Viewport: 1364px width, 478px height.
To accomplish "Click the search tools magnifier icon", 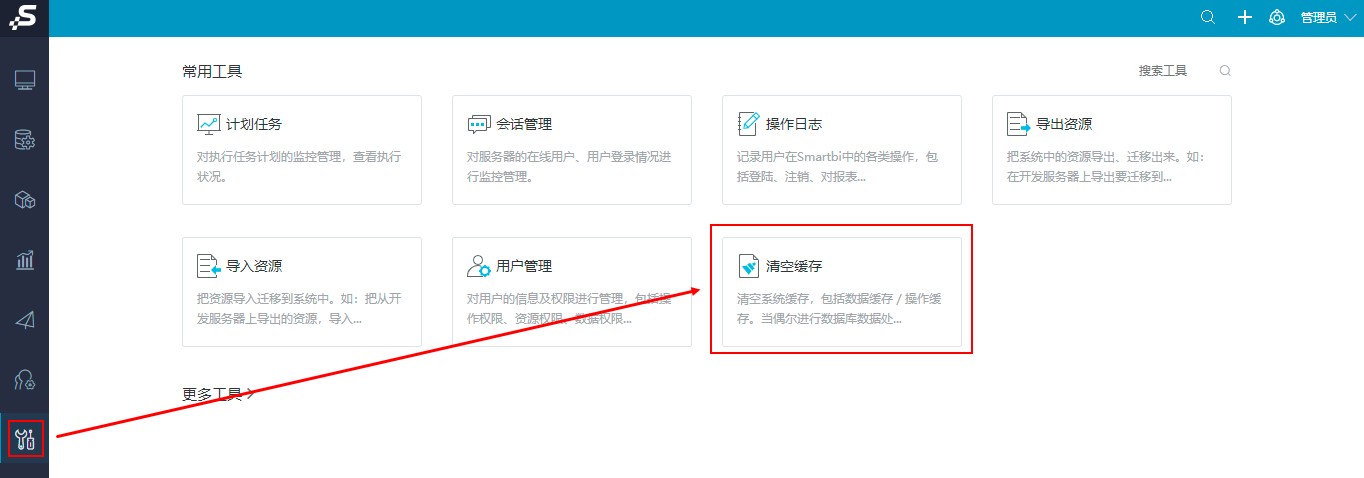I will (1225, 71).
